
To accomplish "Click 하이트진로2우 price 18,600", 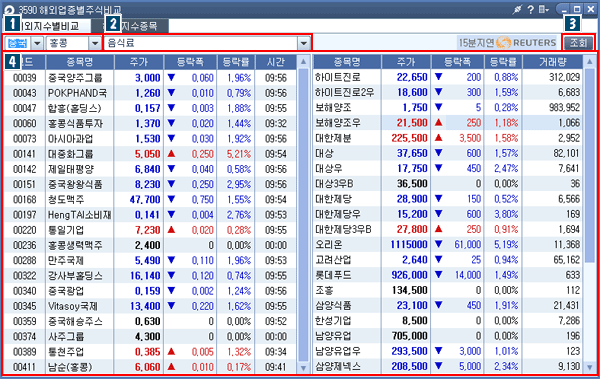I will pyautogui.click(x=412, y=92).
